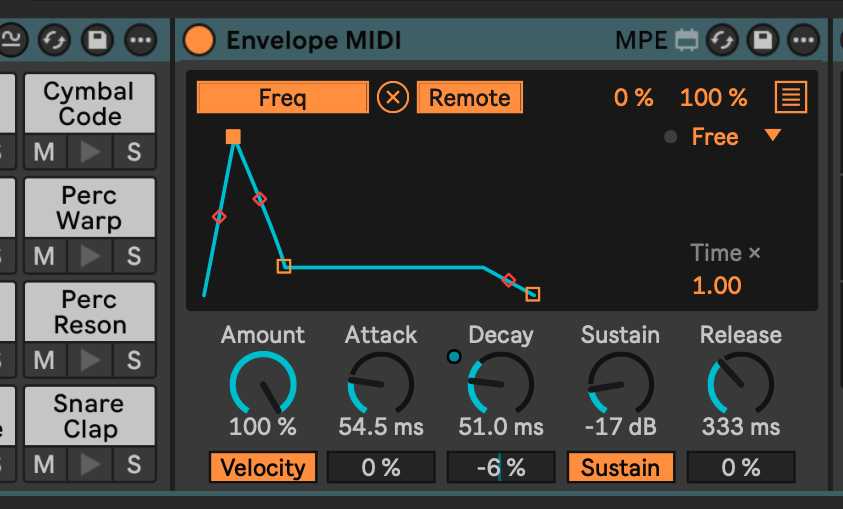
Task: Click the MPE plug icon in the title bar
Action: pyautogui.click(x=686, y=40)
